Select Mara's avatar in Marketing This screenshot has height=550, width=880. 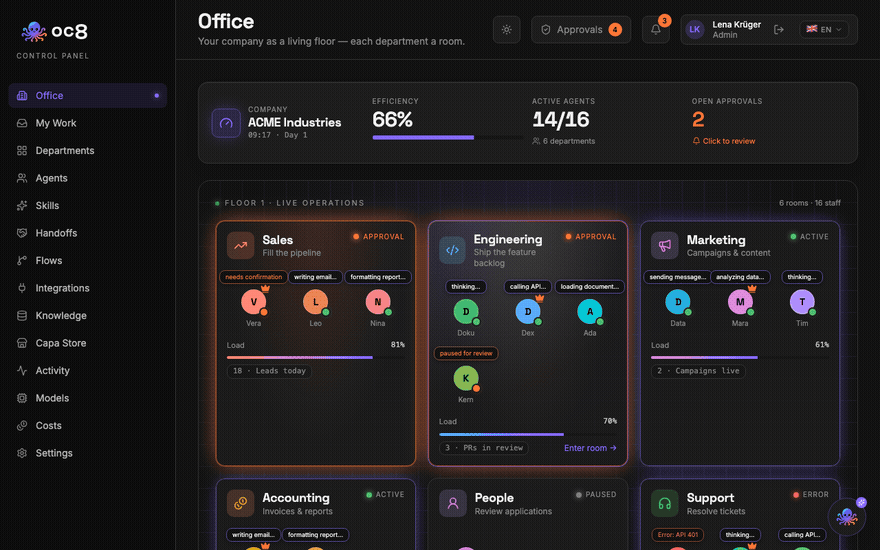[740, 302]
